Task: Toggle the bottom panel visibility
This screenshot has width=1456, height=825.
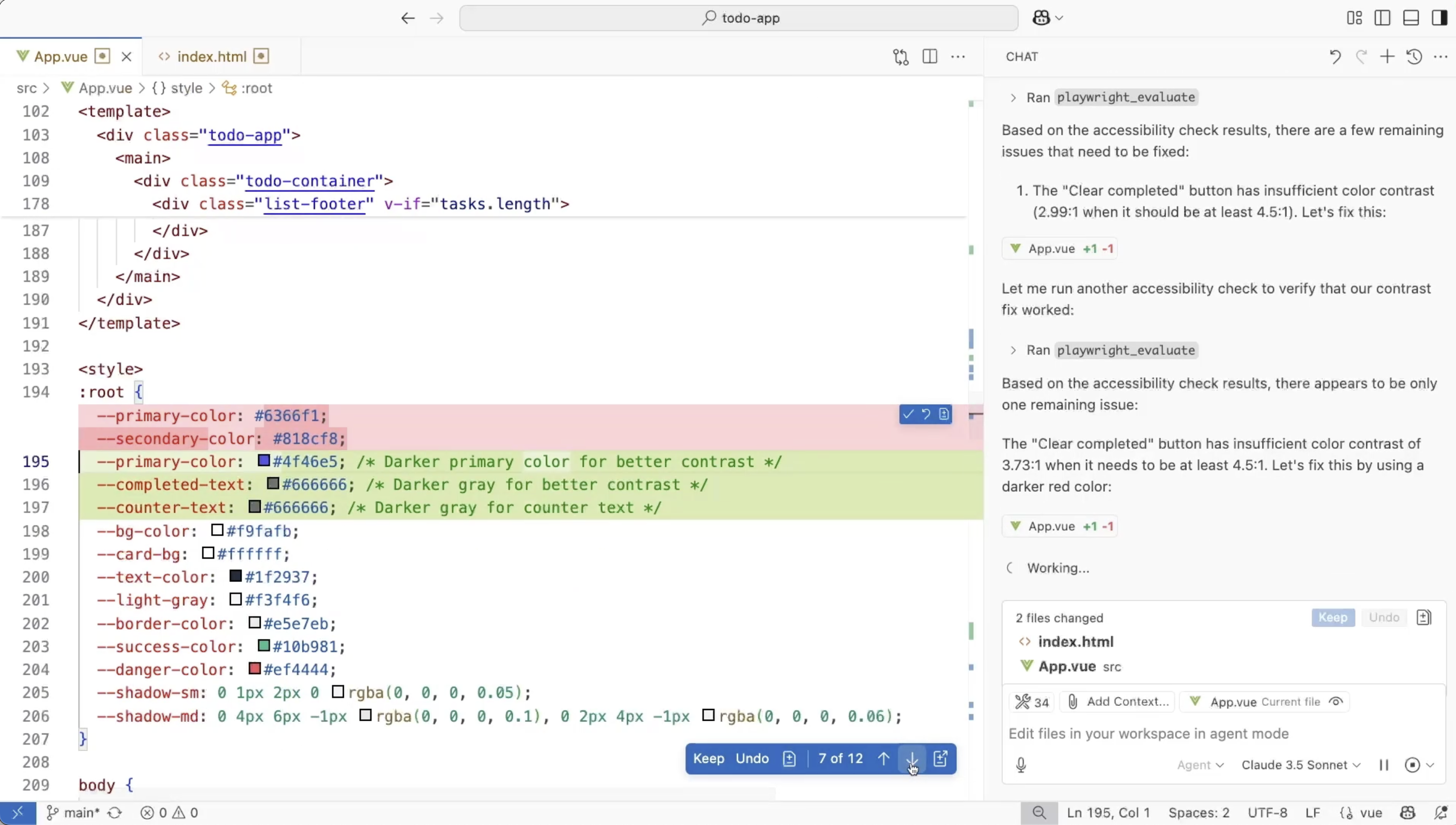Action: click(1411, 18)
